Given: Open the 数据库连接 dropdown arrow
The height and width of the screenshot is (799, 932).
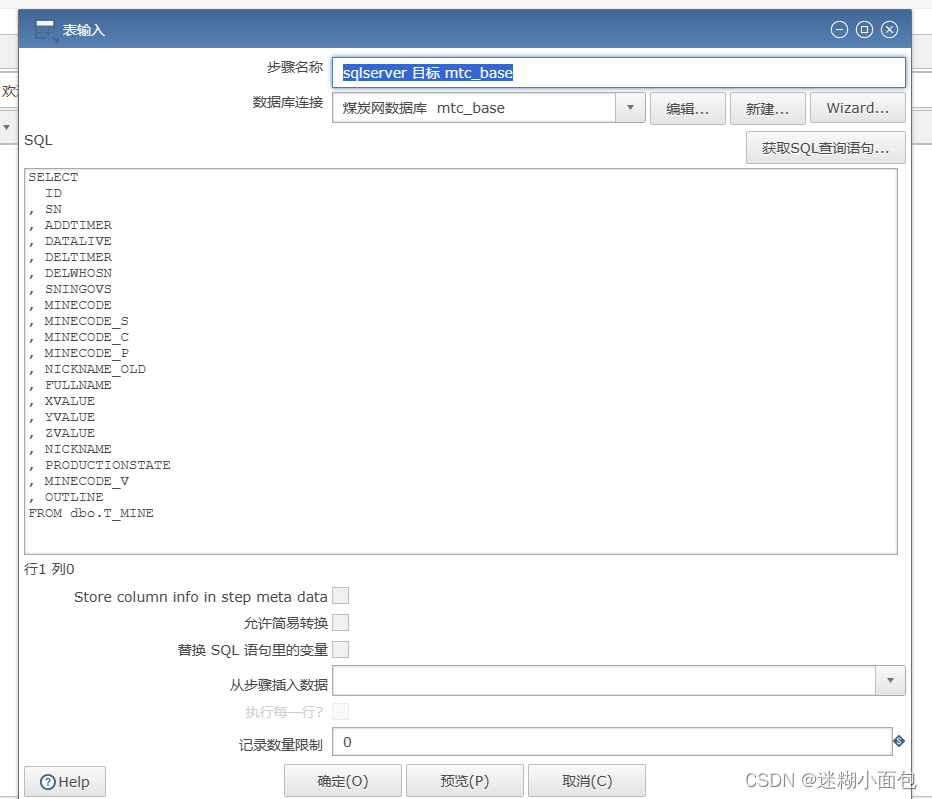Looking at the screenshot, I should coord(630,108).
